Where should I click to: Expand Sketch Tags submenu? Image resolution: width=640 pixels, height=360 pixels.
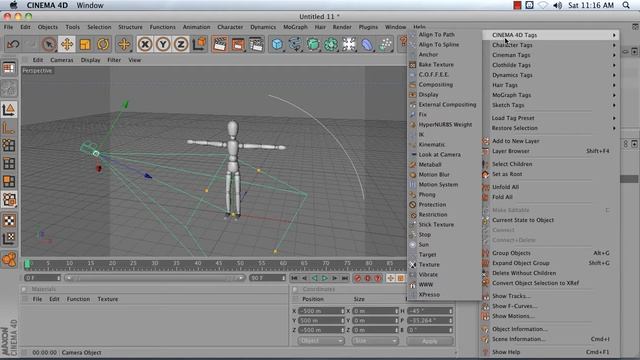pyautogui.click(x=551, y=105)
